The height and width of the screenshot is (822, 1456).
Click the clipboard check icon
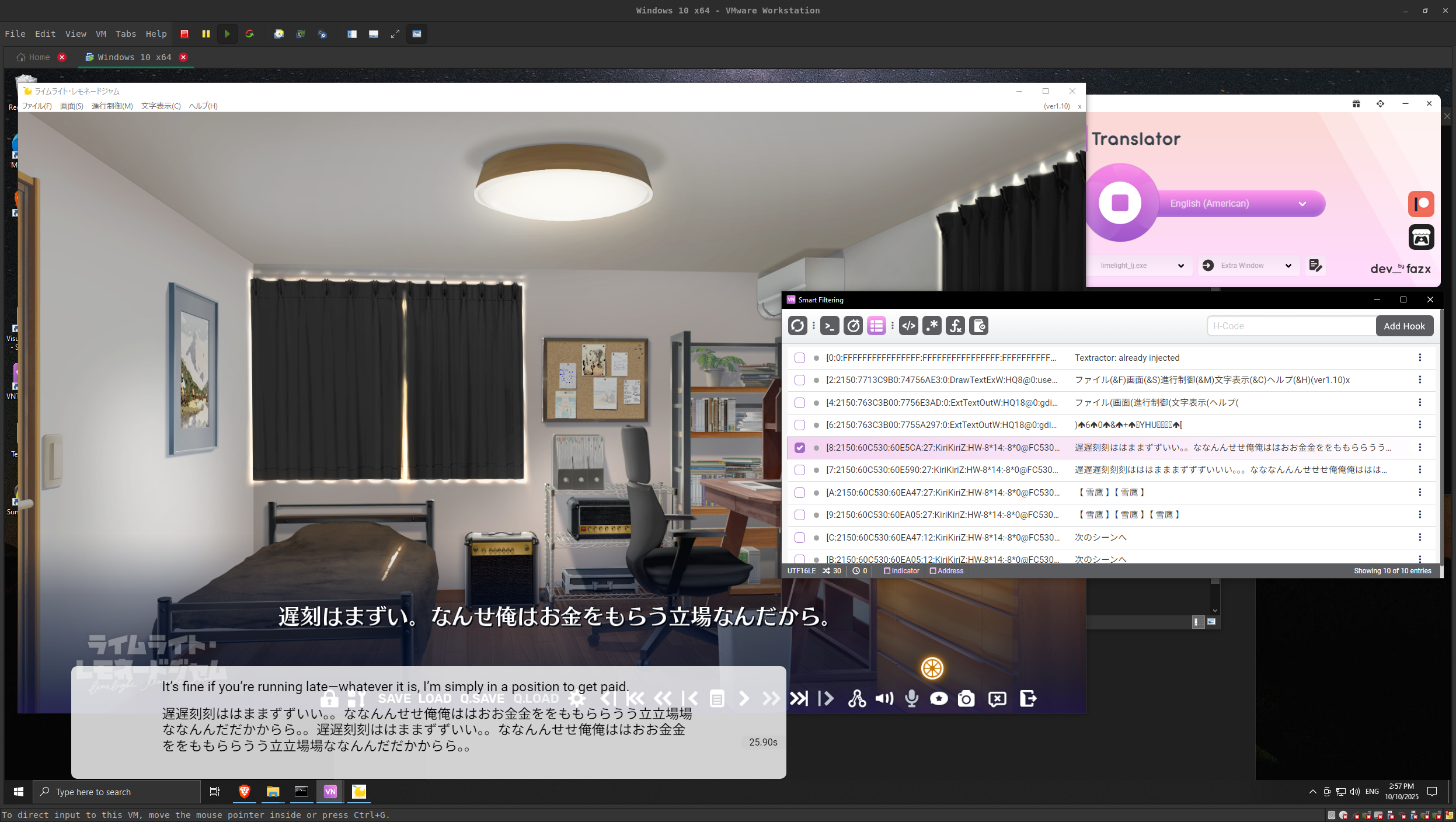click(x=979, y=326)
